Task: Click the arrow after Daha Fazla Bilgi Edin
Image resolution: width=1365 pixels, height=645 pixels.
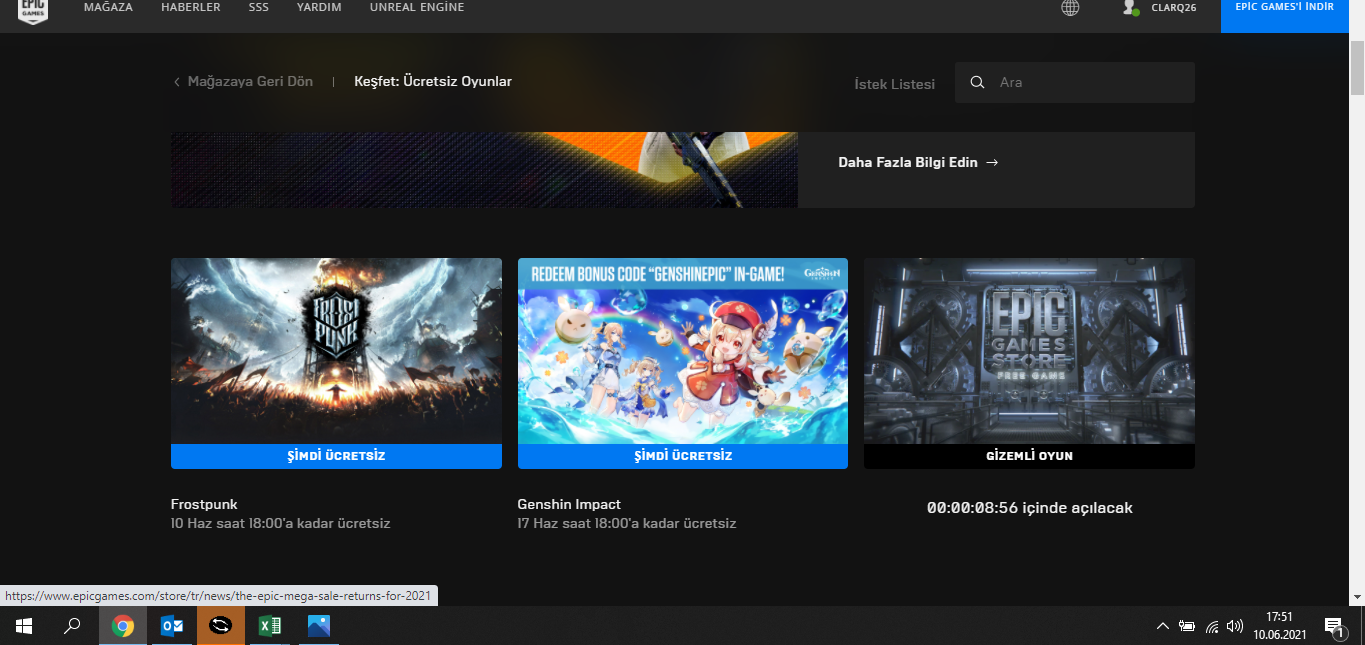Action: pyautogui.click(x=992, y=162)
